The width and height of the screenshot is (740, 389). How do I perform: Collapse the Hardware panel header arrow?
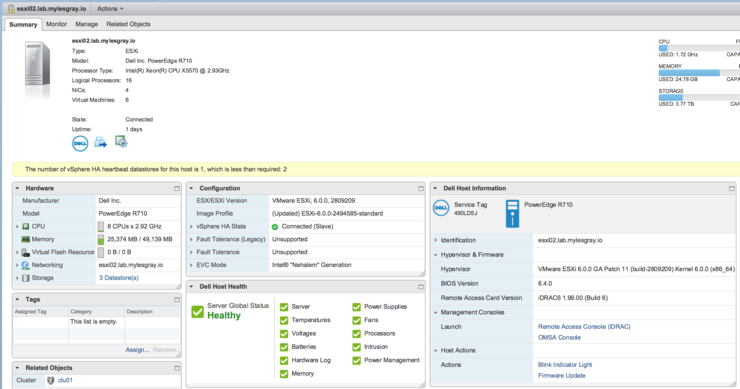pyautogui.click(x=17, y=188)
